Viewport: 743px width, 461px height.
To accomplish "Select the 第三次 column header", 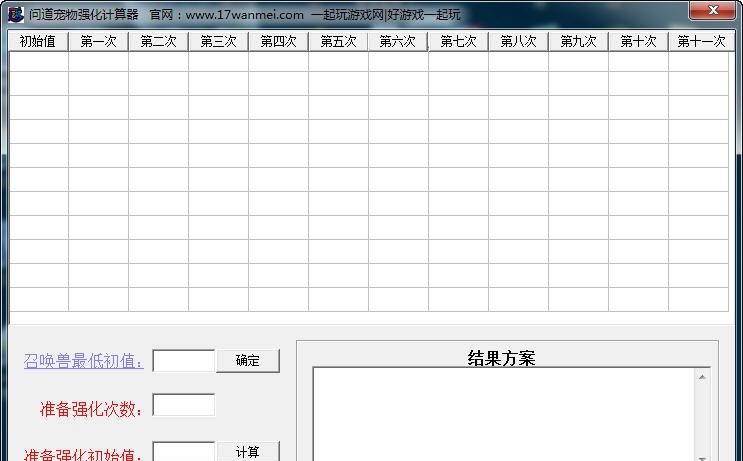I will click(218, 42).
